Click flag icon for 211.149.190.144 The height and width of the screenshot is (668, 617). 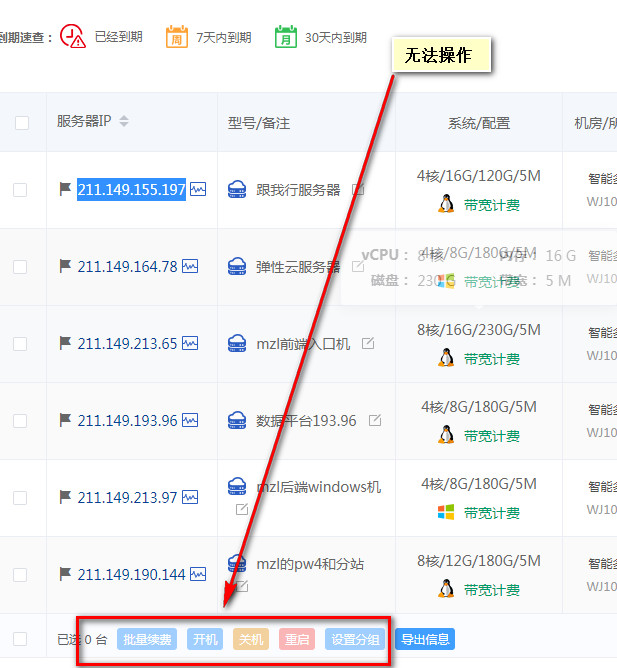coord(65,574)
